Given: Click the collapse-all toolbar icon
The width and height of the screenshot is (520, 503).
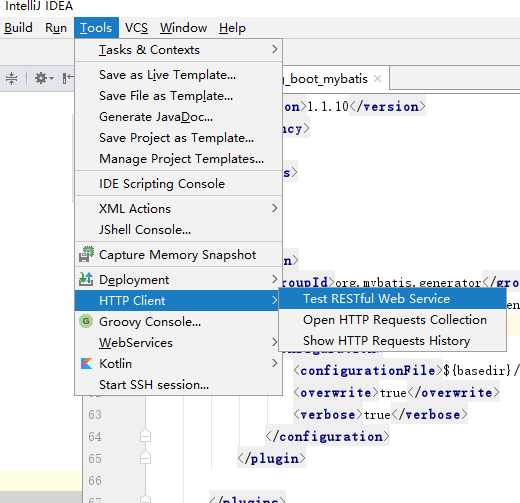Looking at the screenshot, I should click(x=12, y=79).
